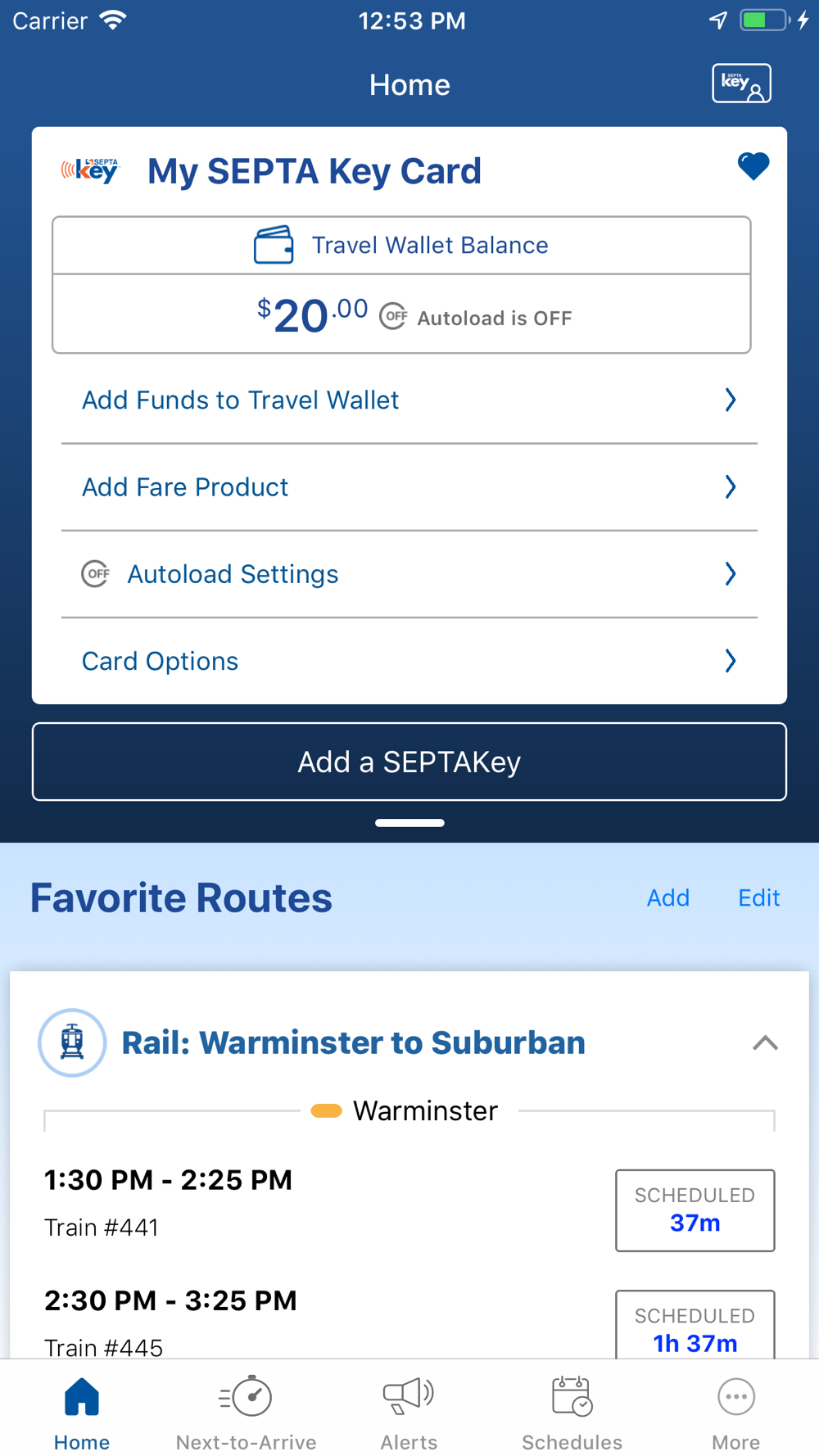
Task: Toggle the favorite heart on Key Card
Action: (x=753, y=166)
